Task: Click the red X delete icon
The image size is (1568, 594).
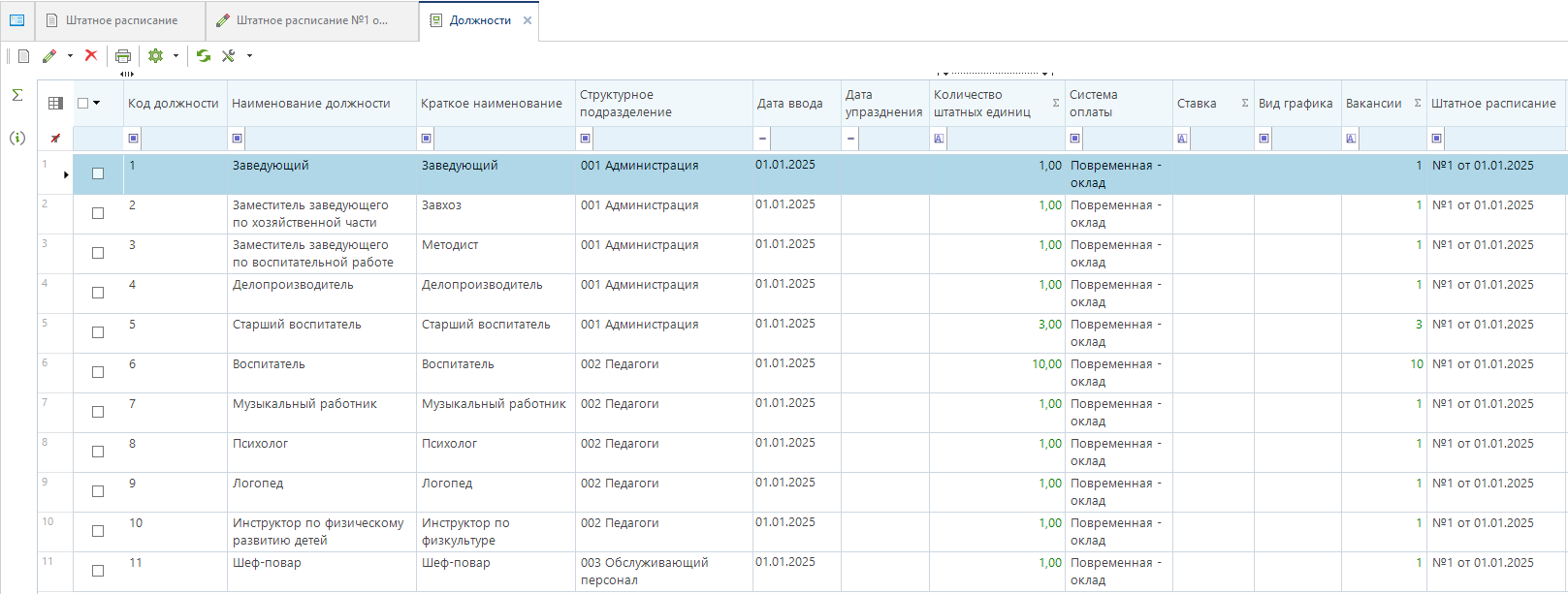Action: (91, 55)
